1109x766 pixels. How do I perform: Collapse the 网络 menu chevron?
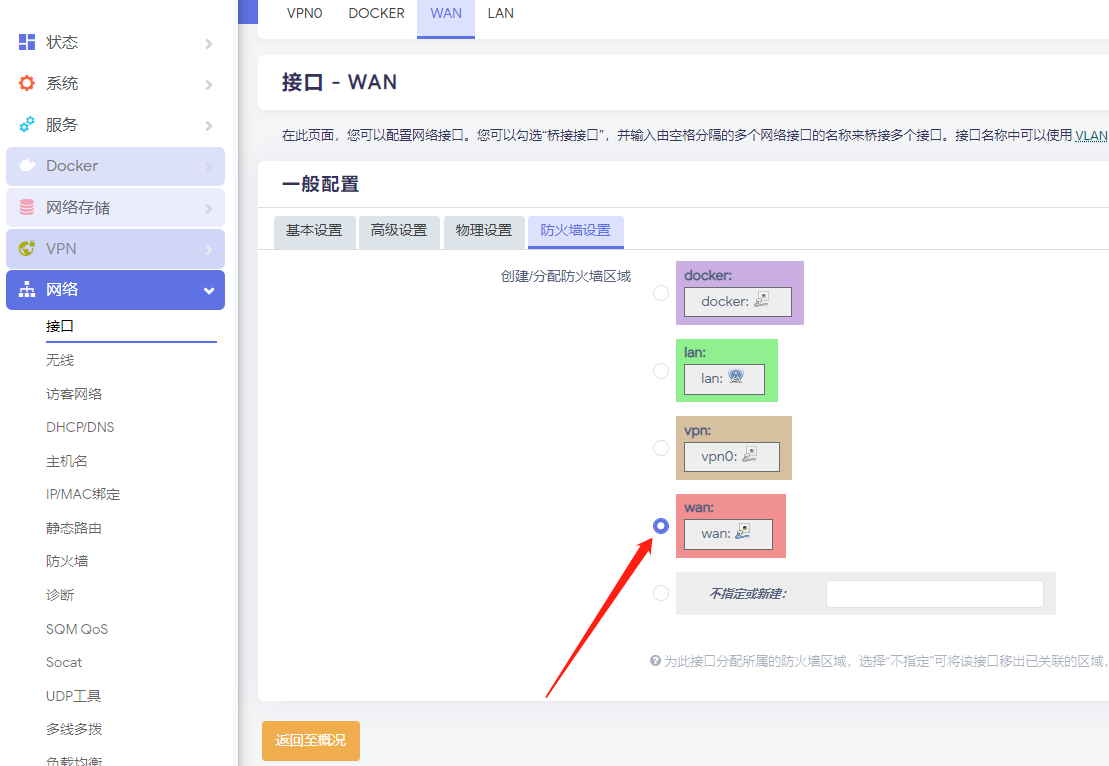tap(208, 291)
